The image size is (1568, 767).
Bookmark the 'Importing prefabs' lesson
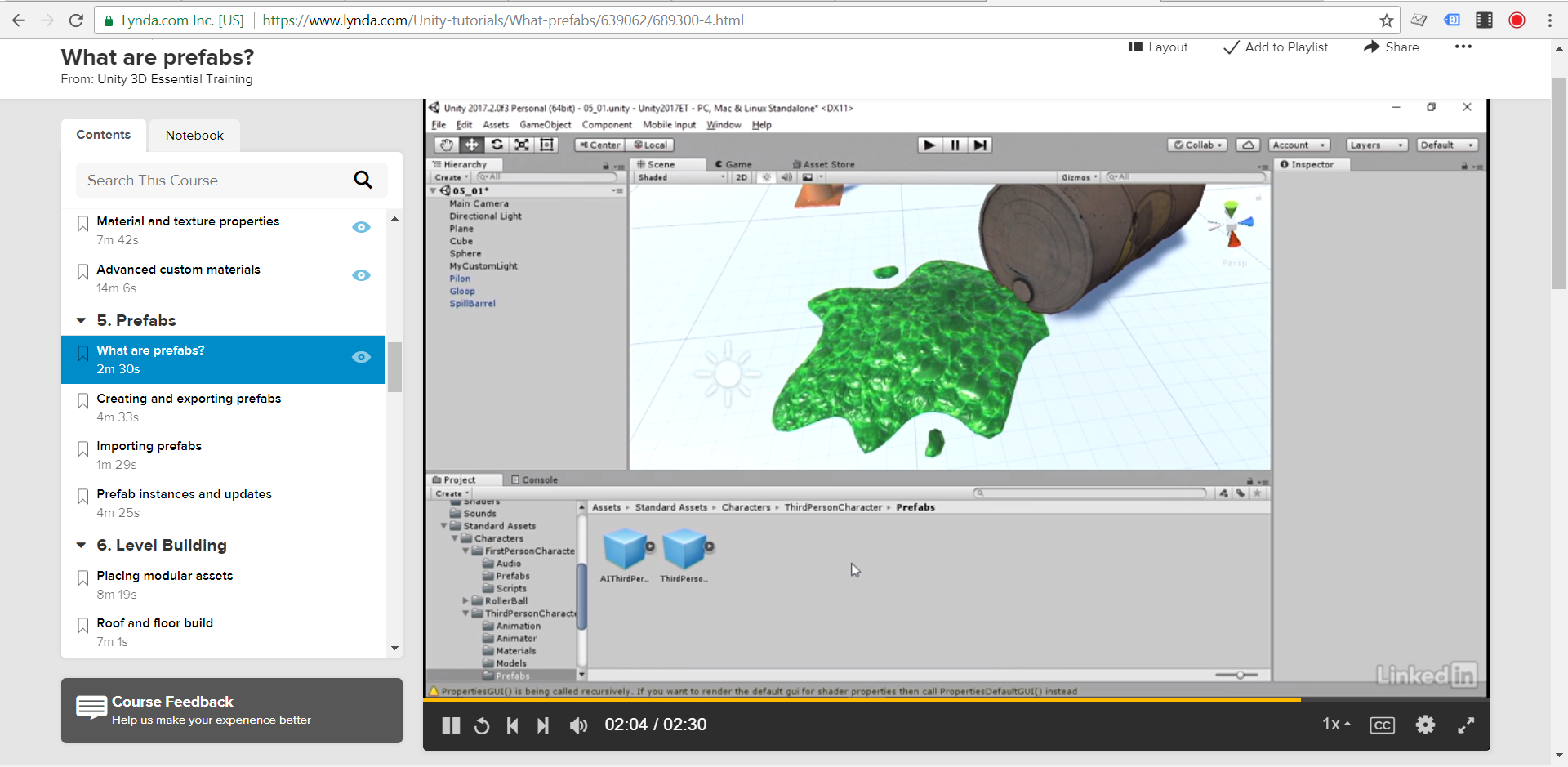(x=82, y=449)
